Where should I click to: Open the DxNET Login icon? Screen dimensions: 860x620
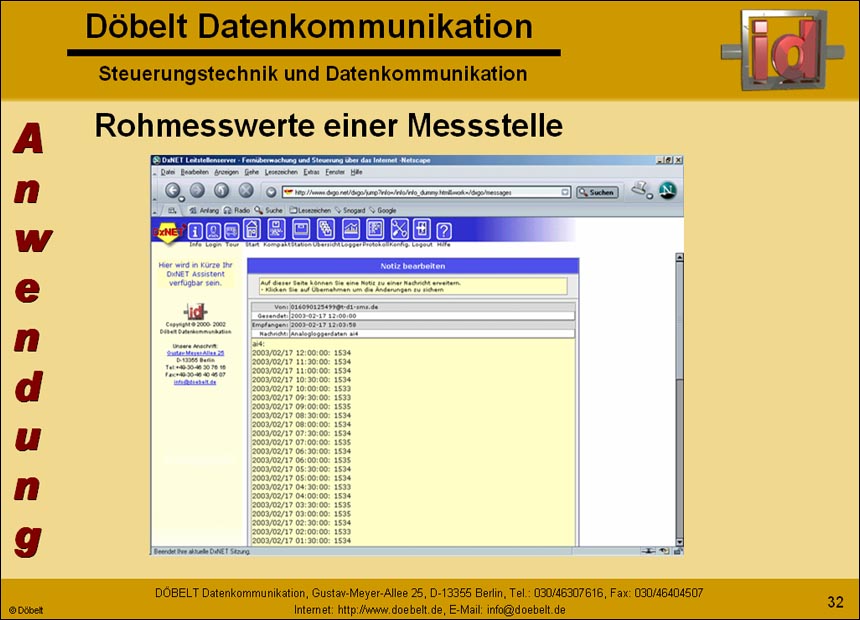213,231
